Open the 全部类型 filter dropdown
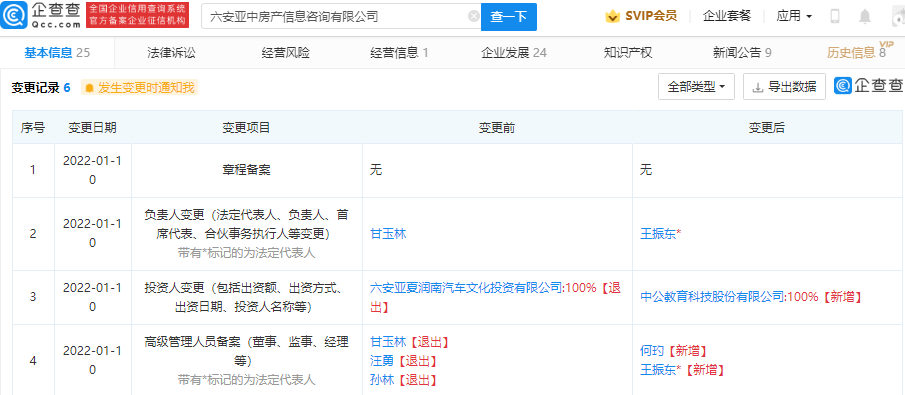905x395 pixels. point(696,87)
